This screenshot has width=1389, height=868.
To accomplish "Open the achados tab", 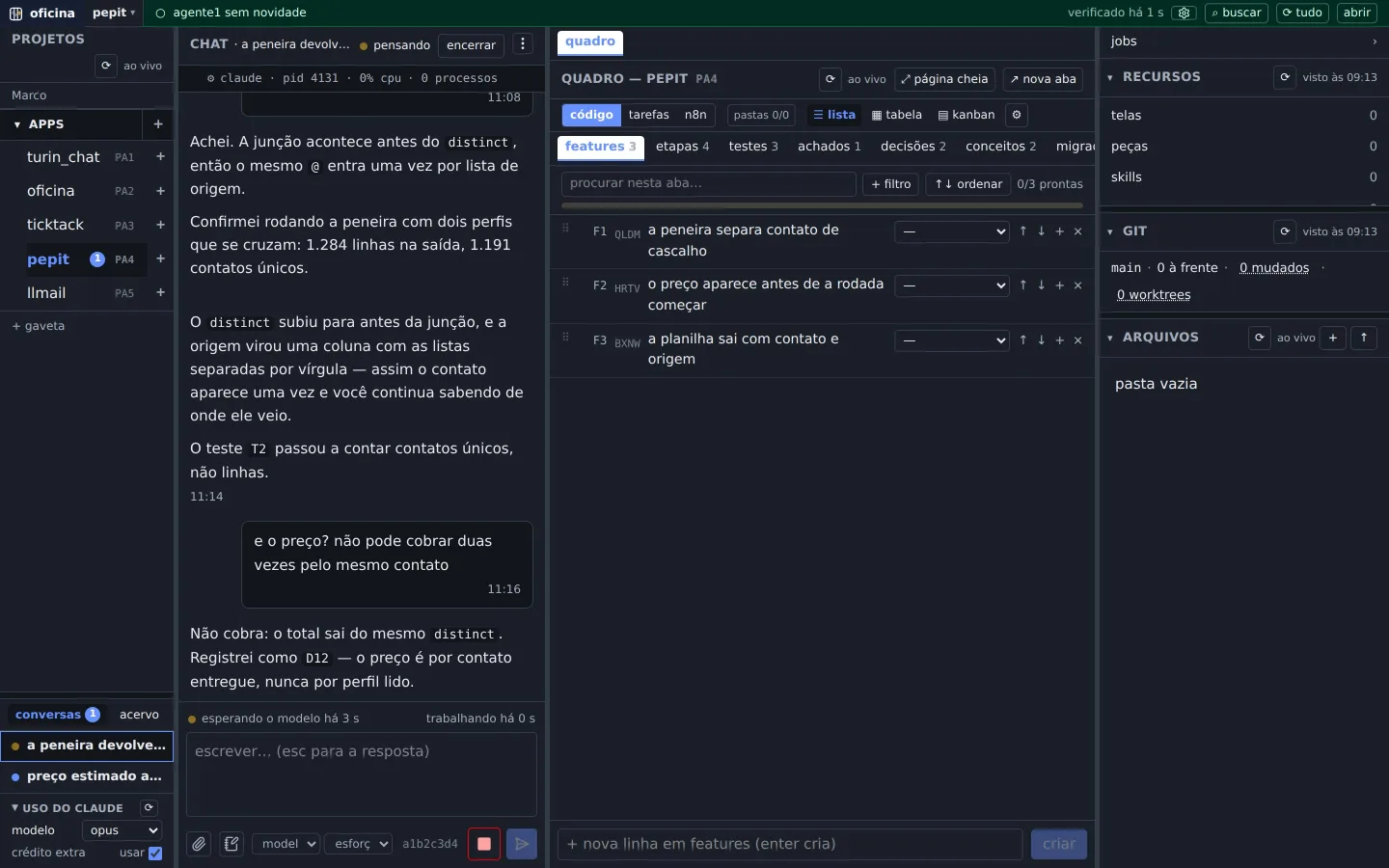I will (x=830, y=147).
